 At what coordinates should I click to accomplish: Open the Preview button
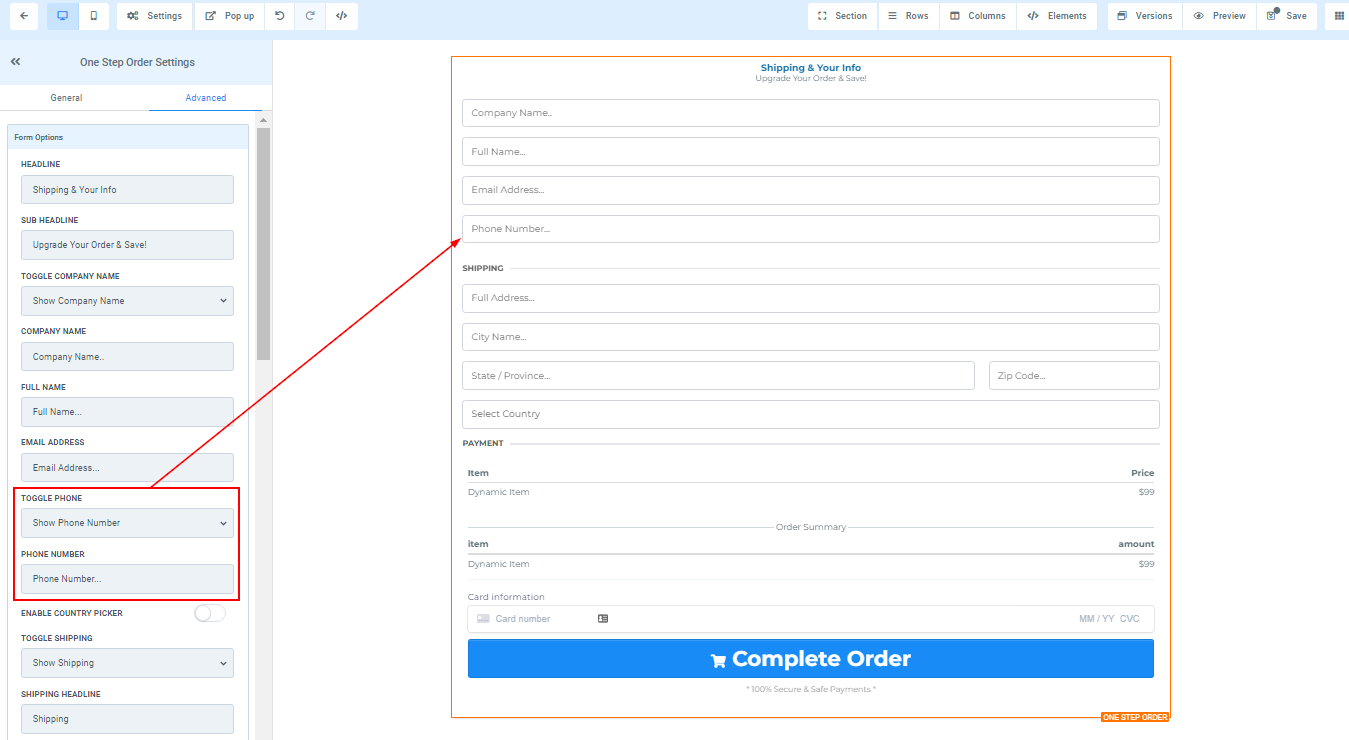[1219, 16]
